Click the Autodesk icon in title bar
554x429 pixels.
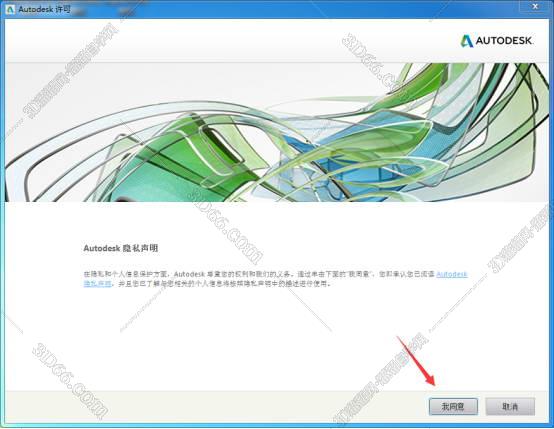coord(11,9)
